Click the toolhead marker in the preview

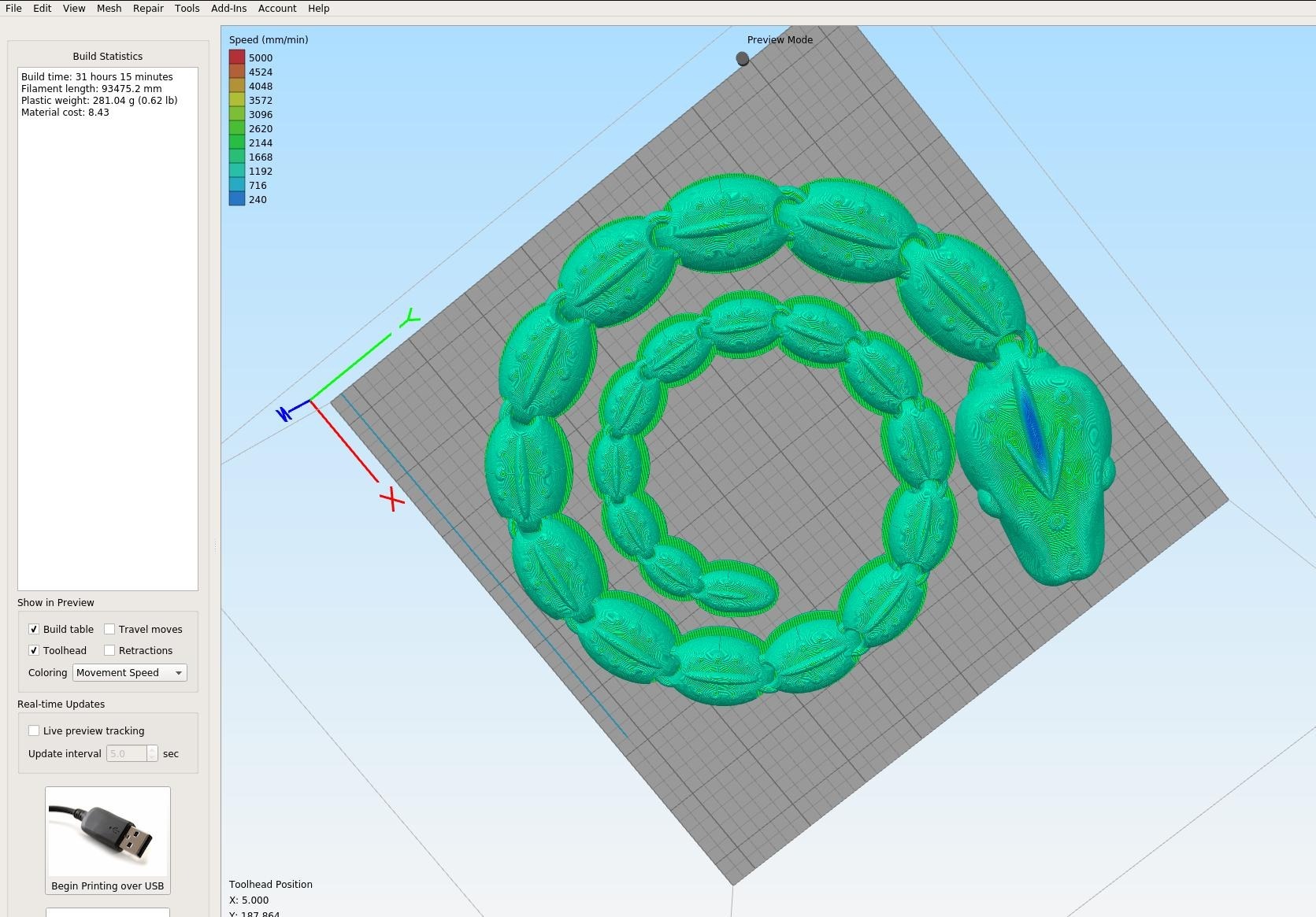(x=742, y=58)
